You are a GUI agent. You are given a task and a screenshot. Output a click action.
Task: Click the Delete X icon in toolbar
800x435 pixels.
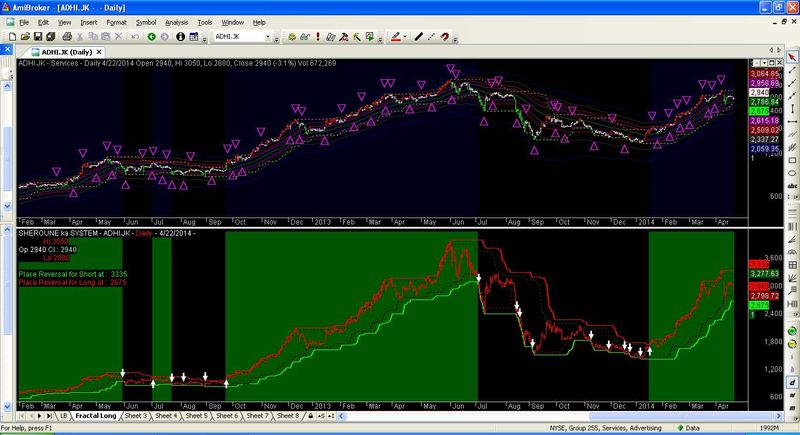[118, 37]
